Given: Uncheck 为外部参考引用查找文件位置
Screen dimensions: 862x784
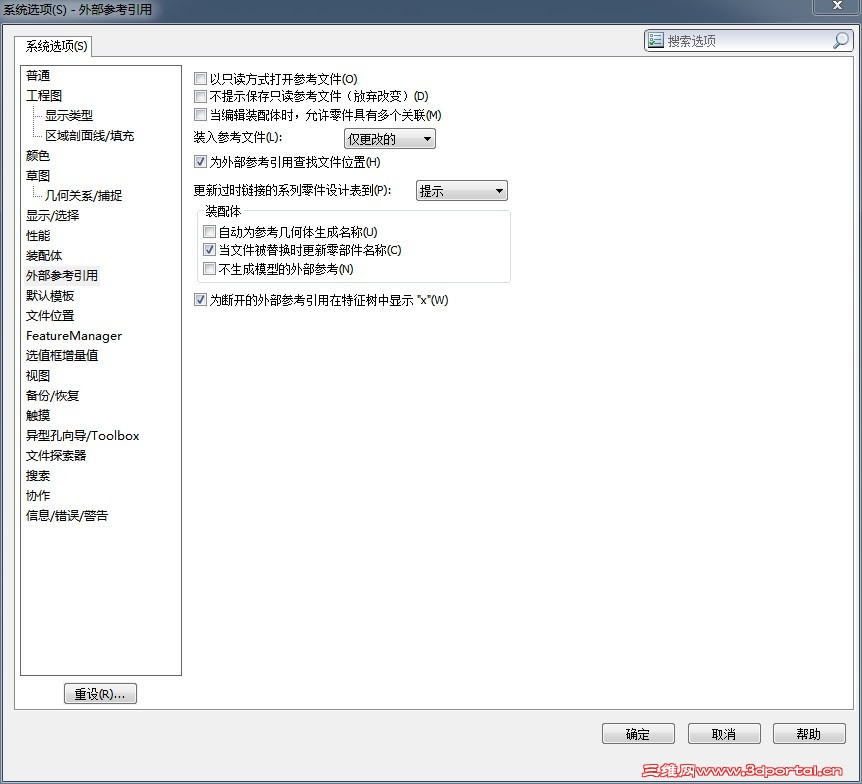Looking at the screenshot, I should (200, 162).
